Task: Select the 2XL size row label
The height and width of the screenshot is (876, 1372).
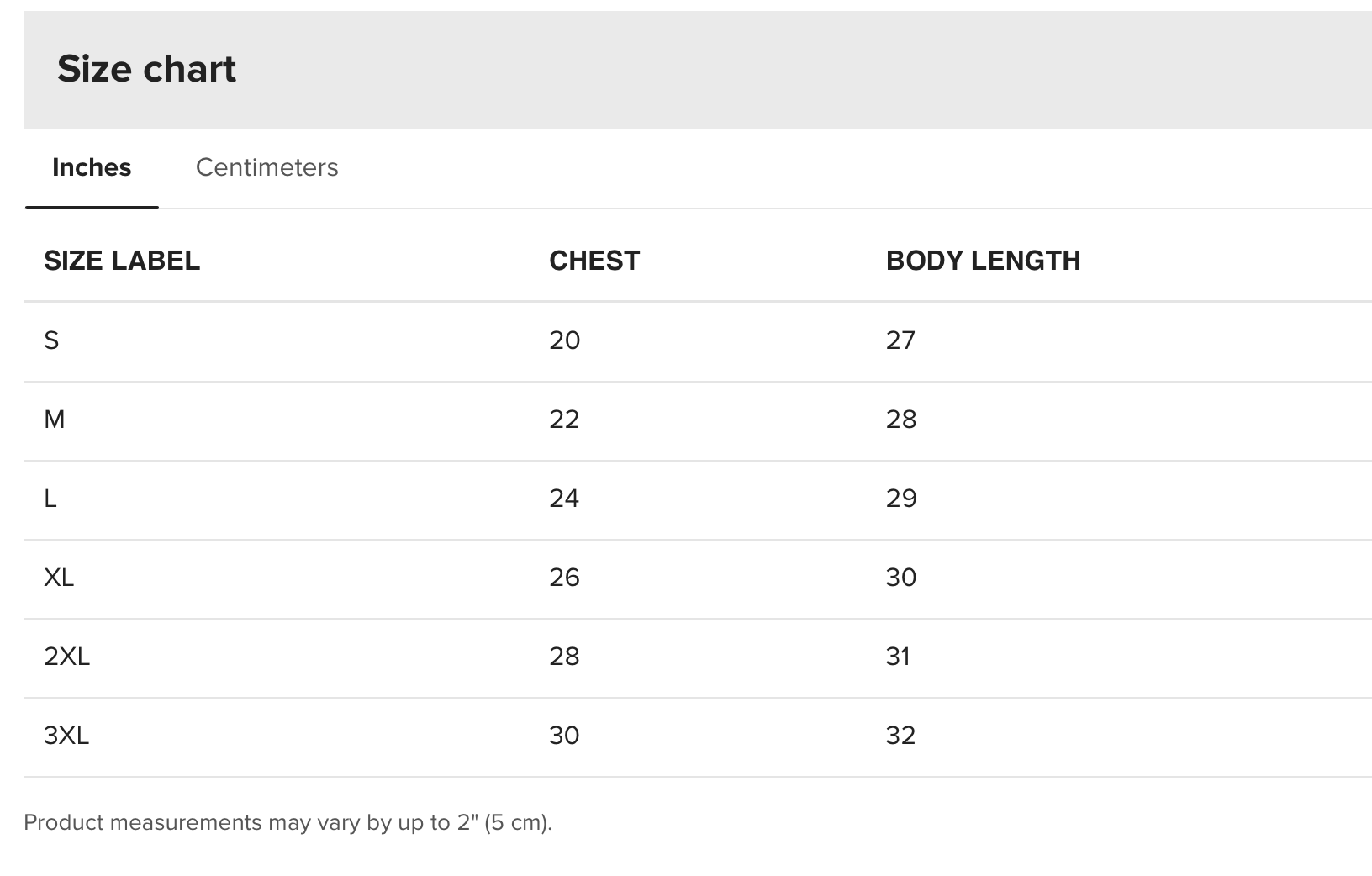Action: [66, 657]
